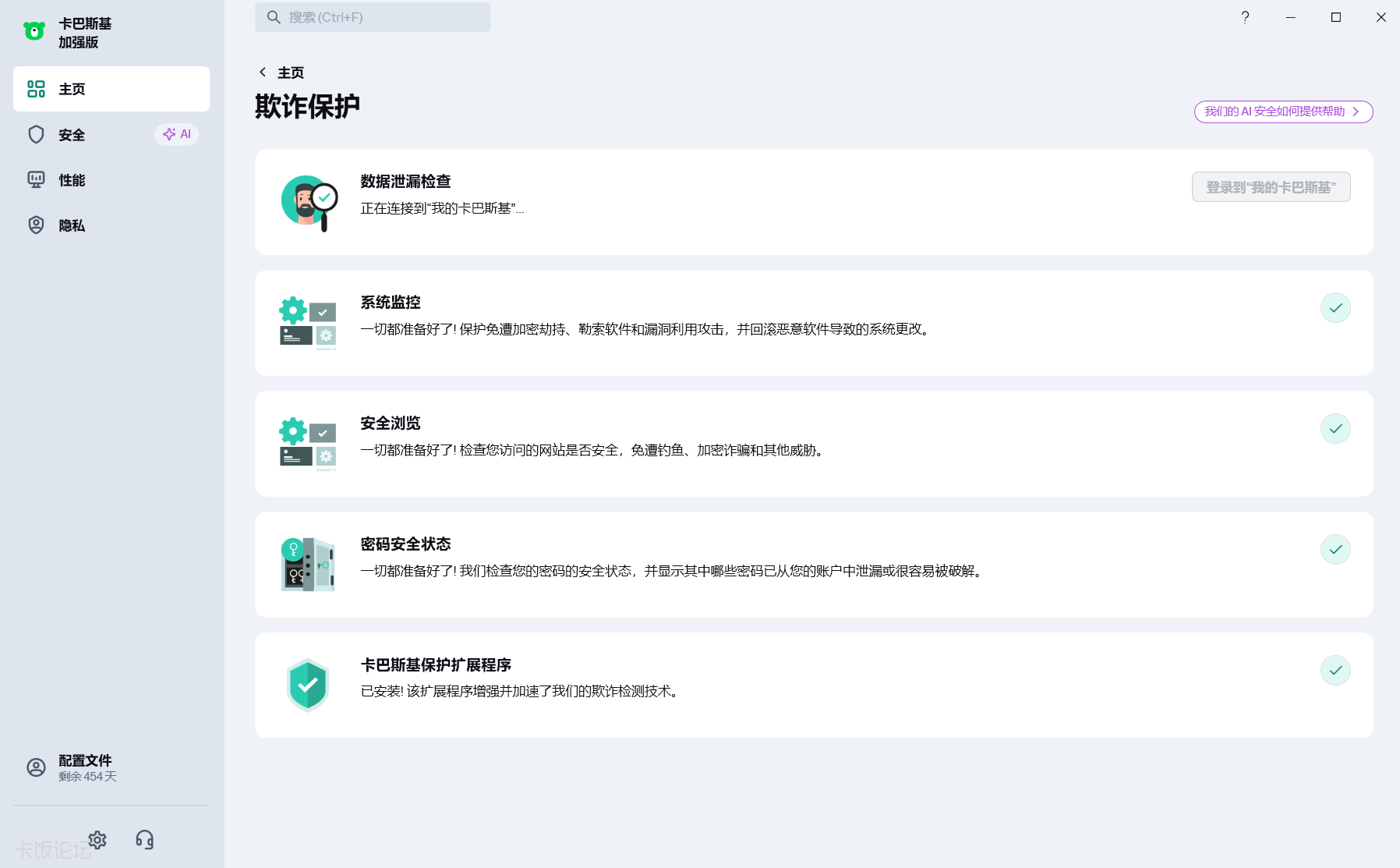Select the 安全浏览 card title
This screenshot has height=868, width=1400.
click(391, 423)
